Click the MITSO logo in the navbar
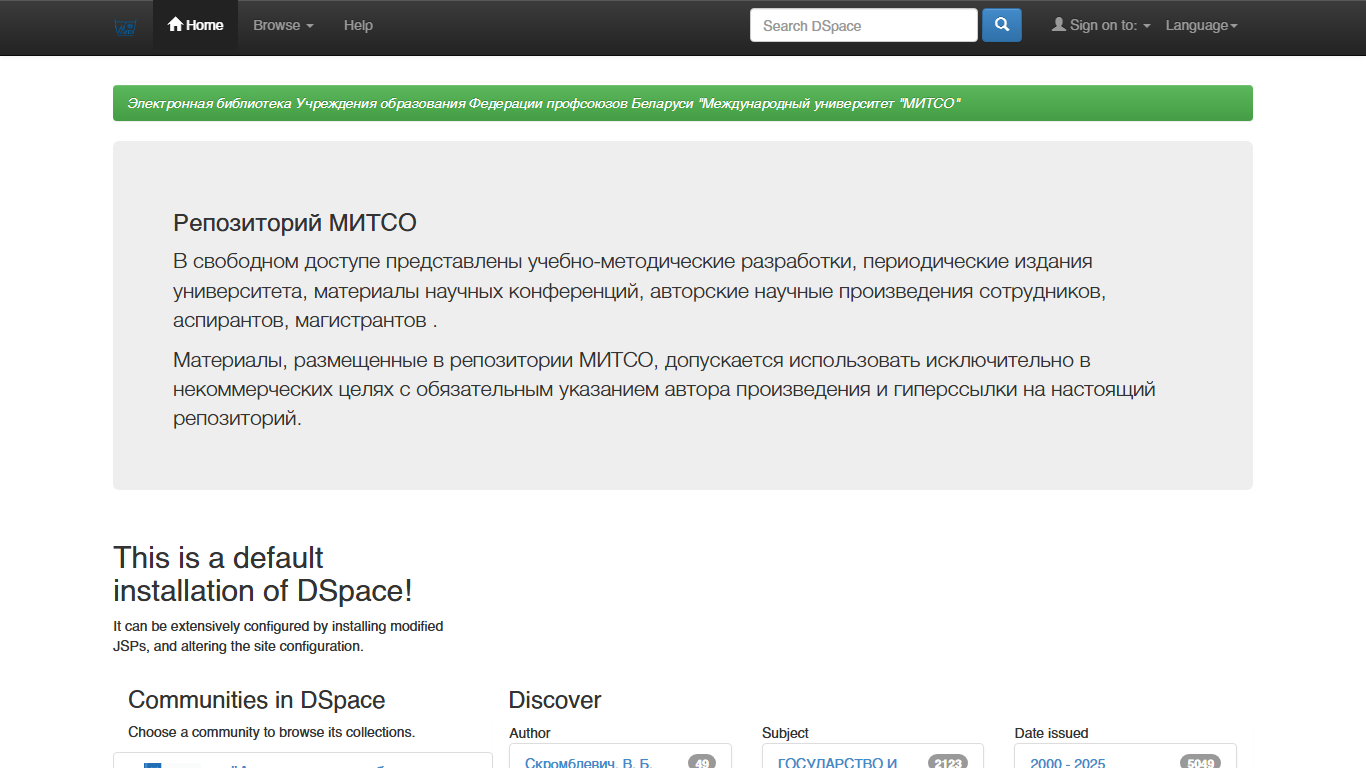 125,27
